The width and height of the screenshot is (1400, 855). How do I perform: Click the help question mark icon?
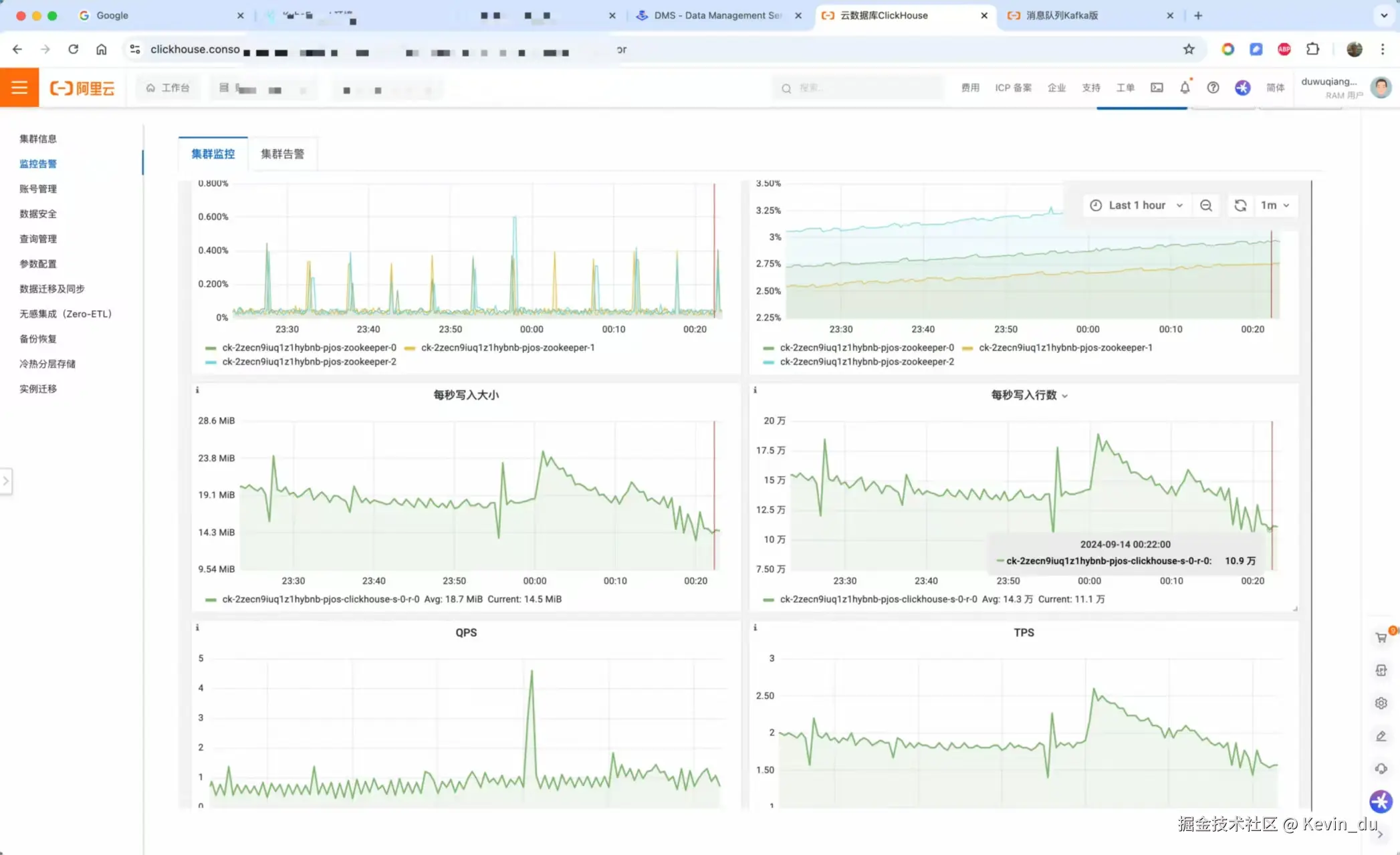[1213, 88]
